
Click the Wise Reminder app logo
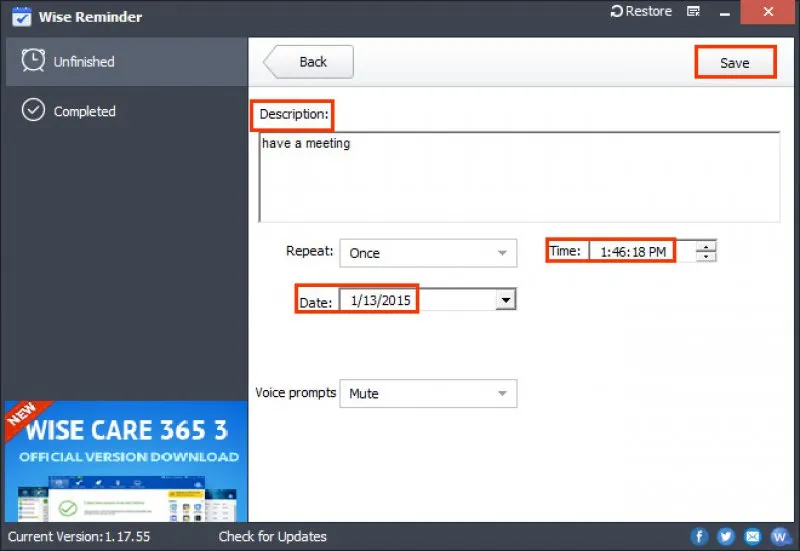[20, 15]
